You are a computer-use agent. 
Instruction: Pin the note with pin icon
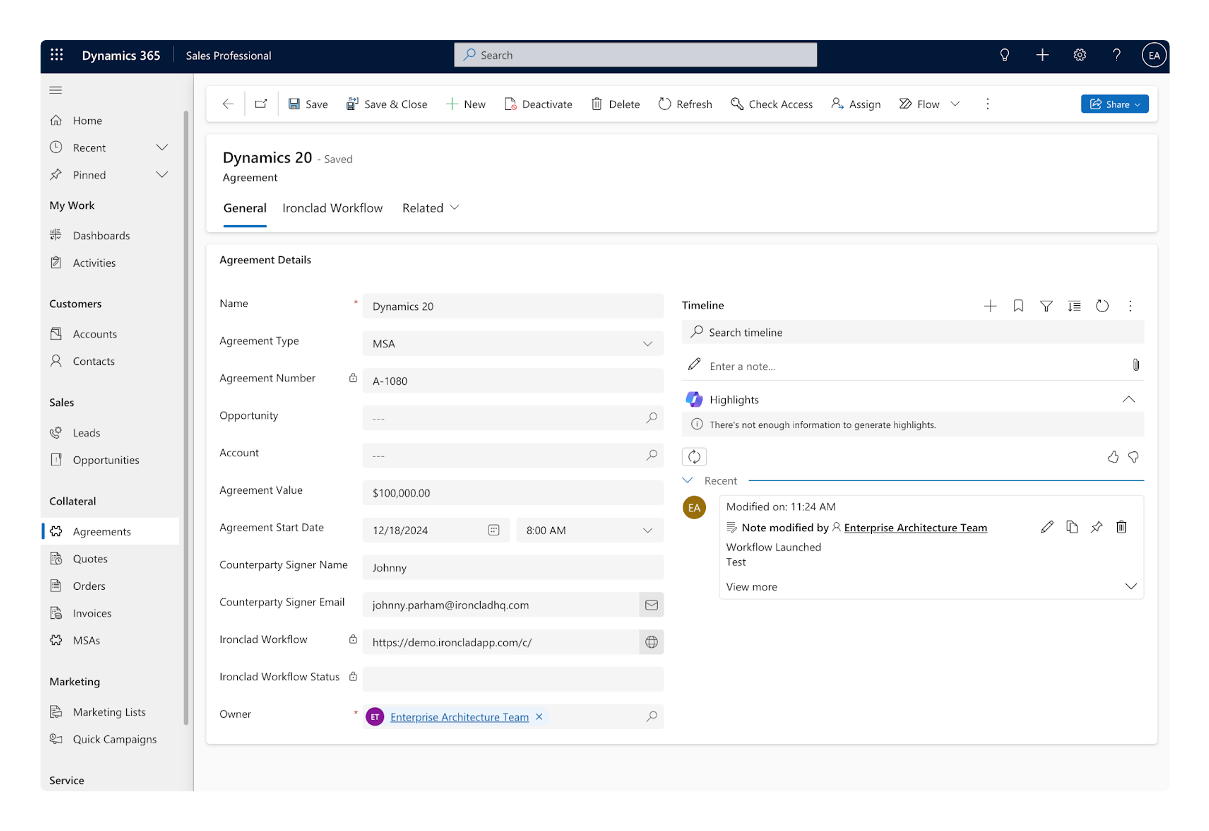(x=1096, y=527)
